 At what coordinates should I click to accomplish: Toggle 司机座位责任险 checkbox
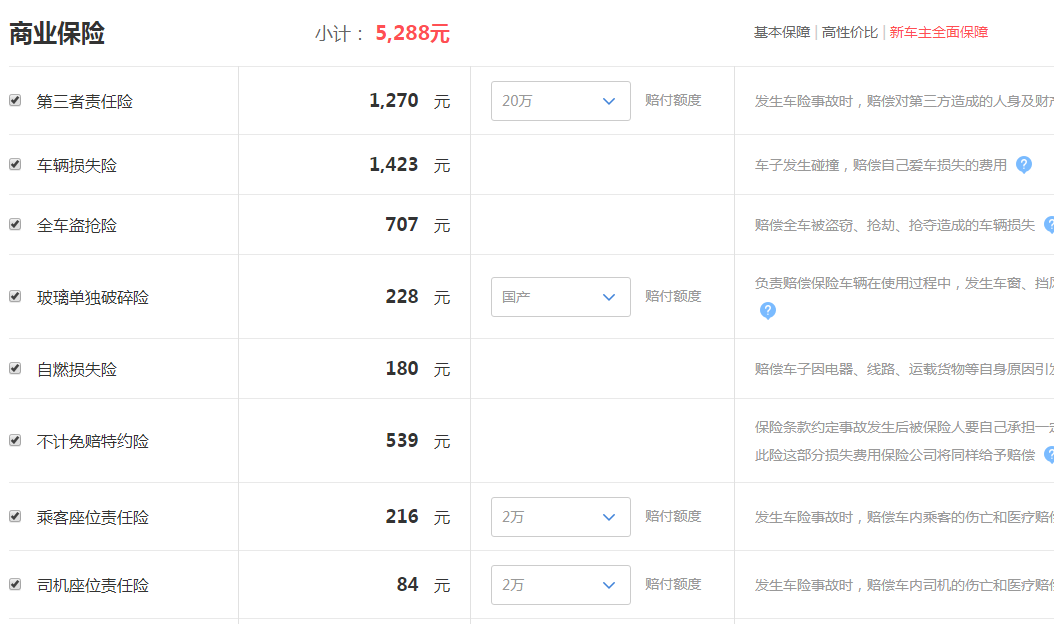(15, 584)
